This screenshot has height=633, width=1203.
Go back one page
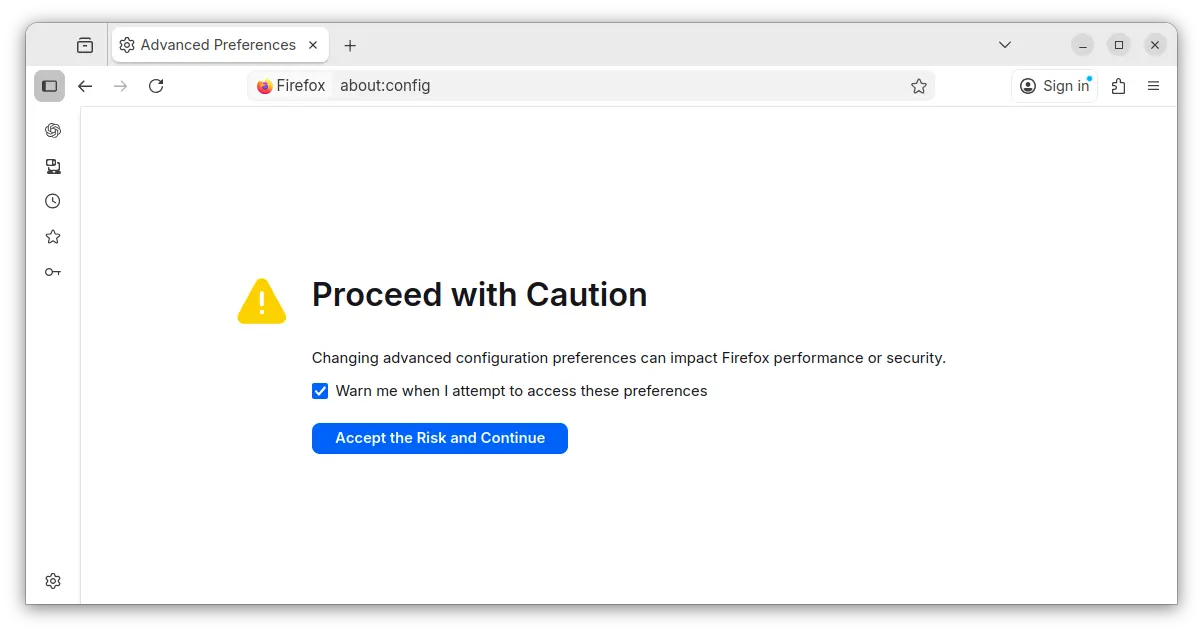tap(85, 86)
